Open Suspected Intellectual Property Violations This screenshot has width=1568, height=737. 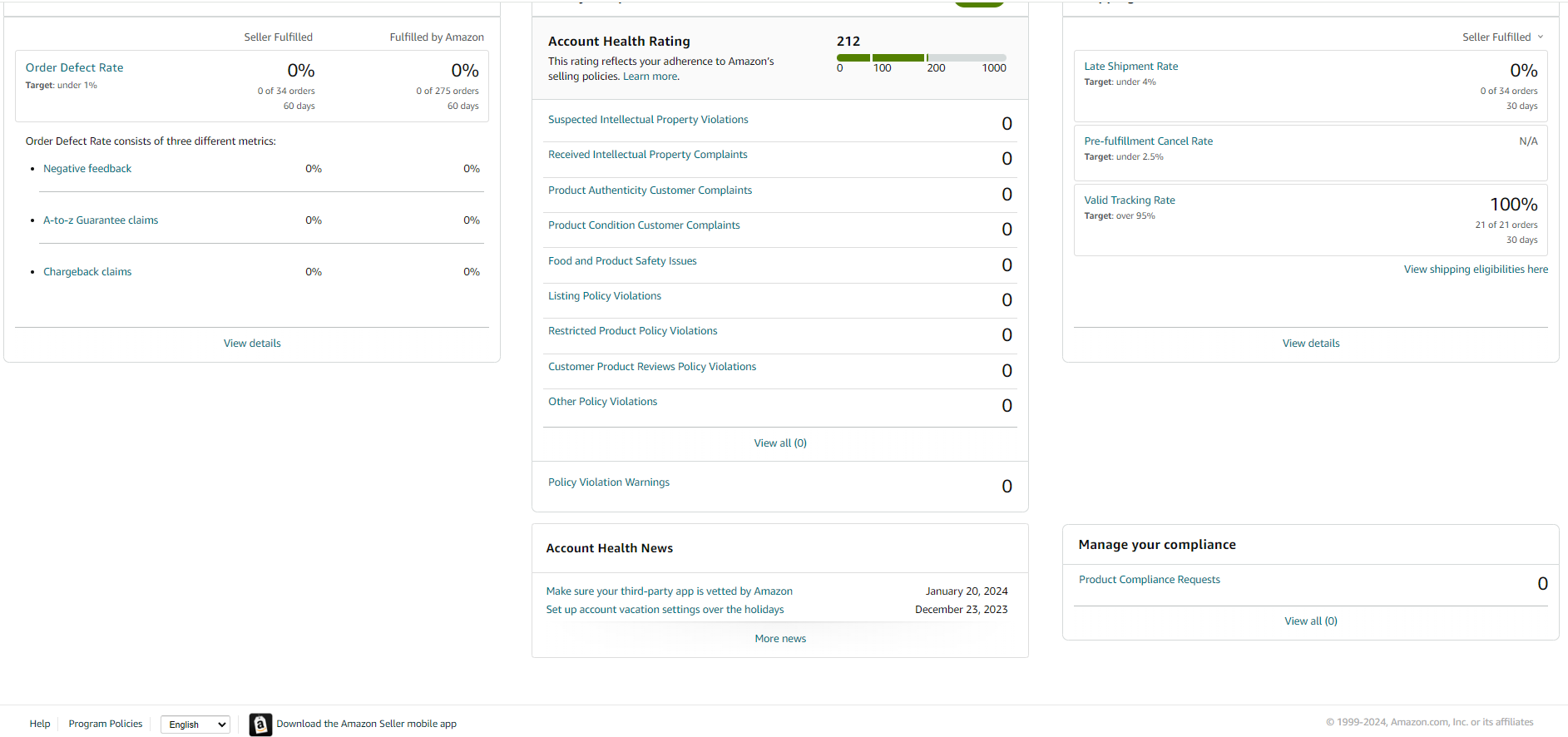648,120
